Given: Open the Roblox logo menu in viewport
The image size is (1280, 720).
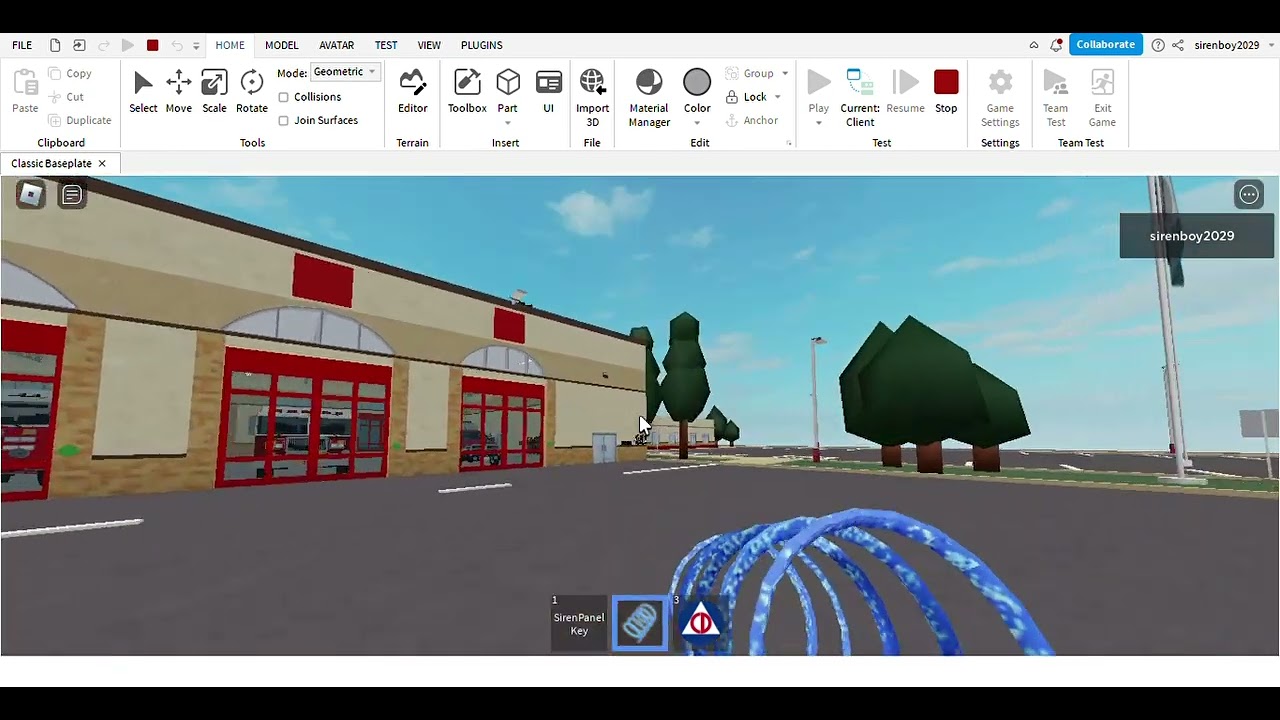Looking at the screenshot, I should (x=31, y=195).
